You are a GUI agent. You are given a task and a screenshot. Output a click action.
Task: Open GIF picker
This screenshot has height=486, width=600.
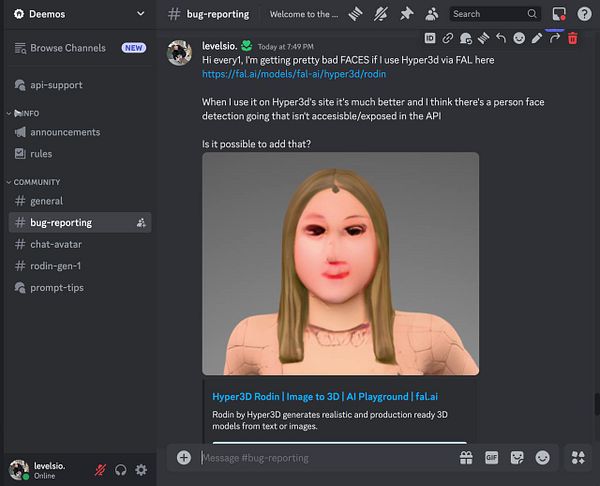pos(491,458)
